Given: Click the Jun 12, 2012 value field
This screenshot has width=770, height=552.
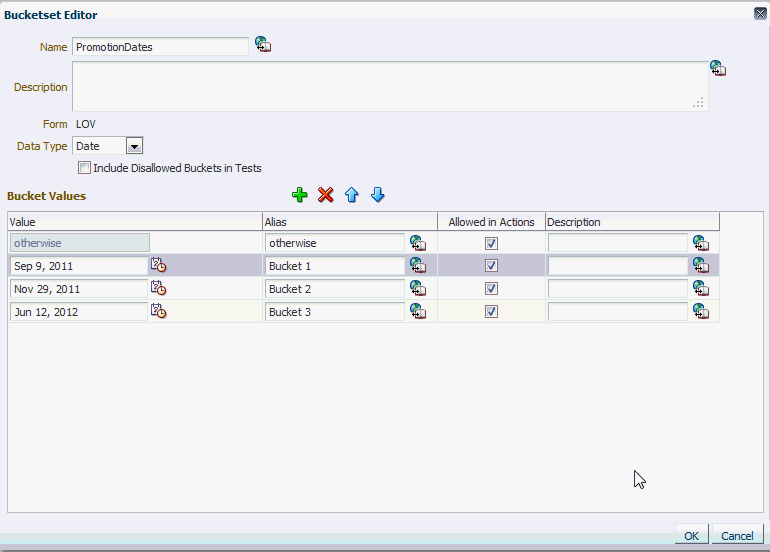Looking at the screenshot, I should [79, 312].
